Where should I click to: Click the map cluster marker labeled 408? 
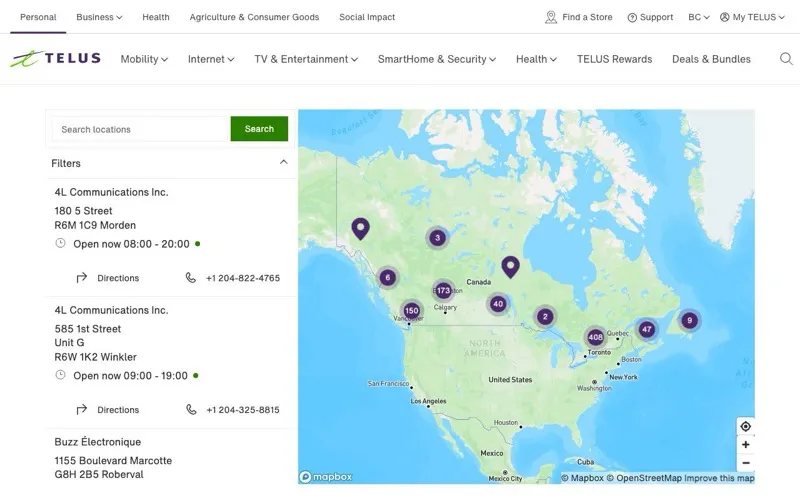coord(595,337)
